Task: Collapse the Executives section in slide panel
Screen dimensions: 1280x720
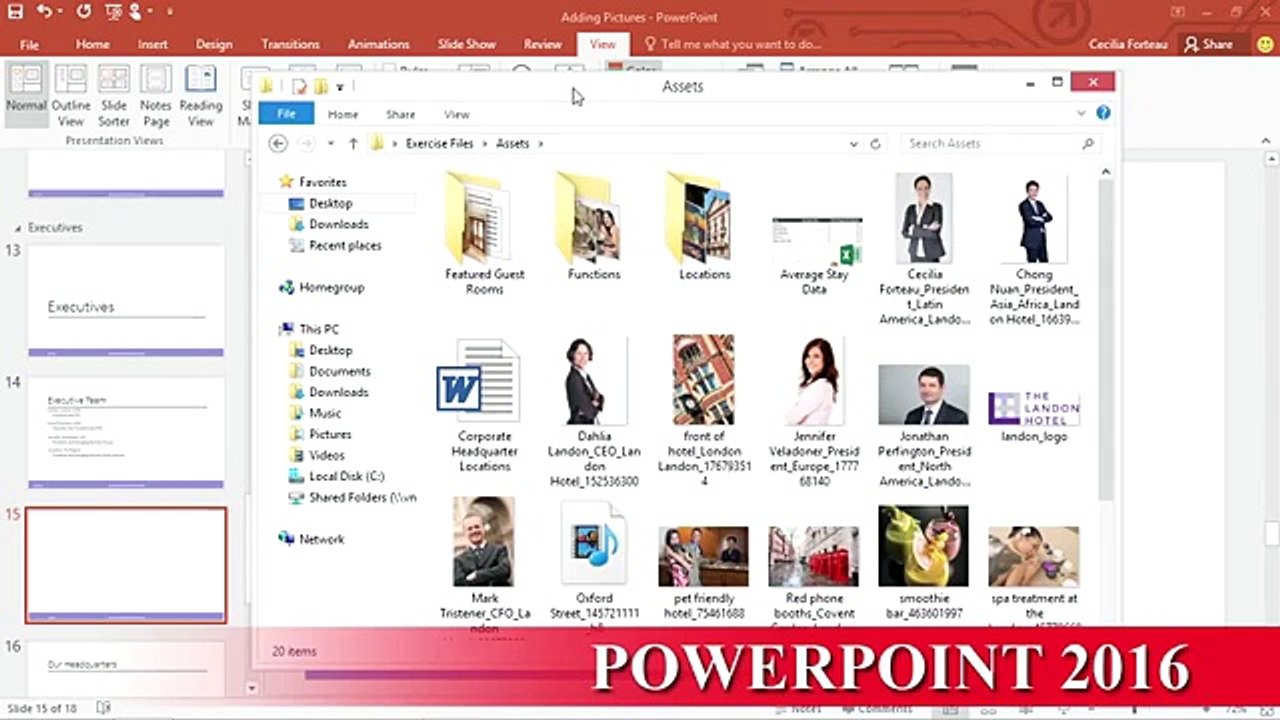Action: coord(18,228)
